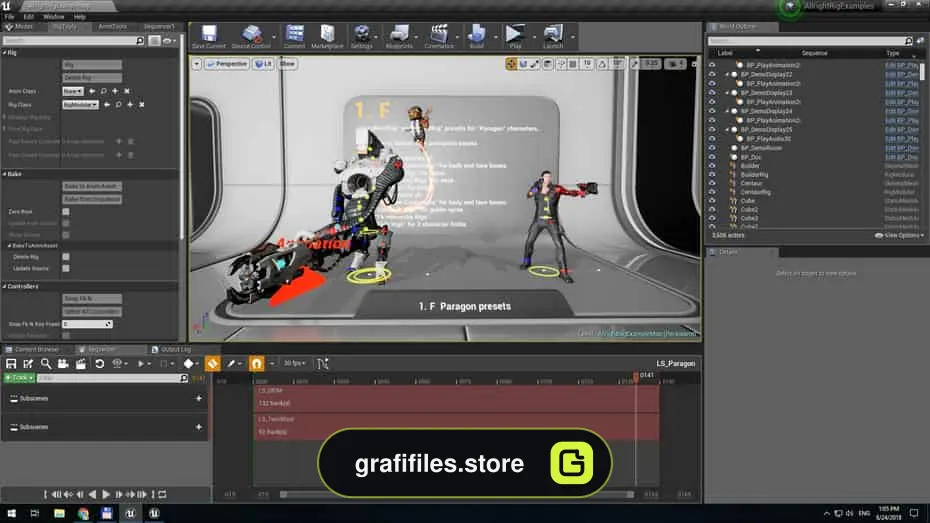Open the Windows Start button
930x523 pixels.
click(x=11, y=514)
